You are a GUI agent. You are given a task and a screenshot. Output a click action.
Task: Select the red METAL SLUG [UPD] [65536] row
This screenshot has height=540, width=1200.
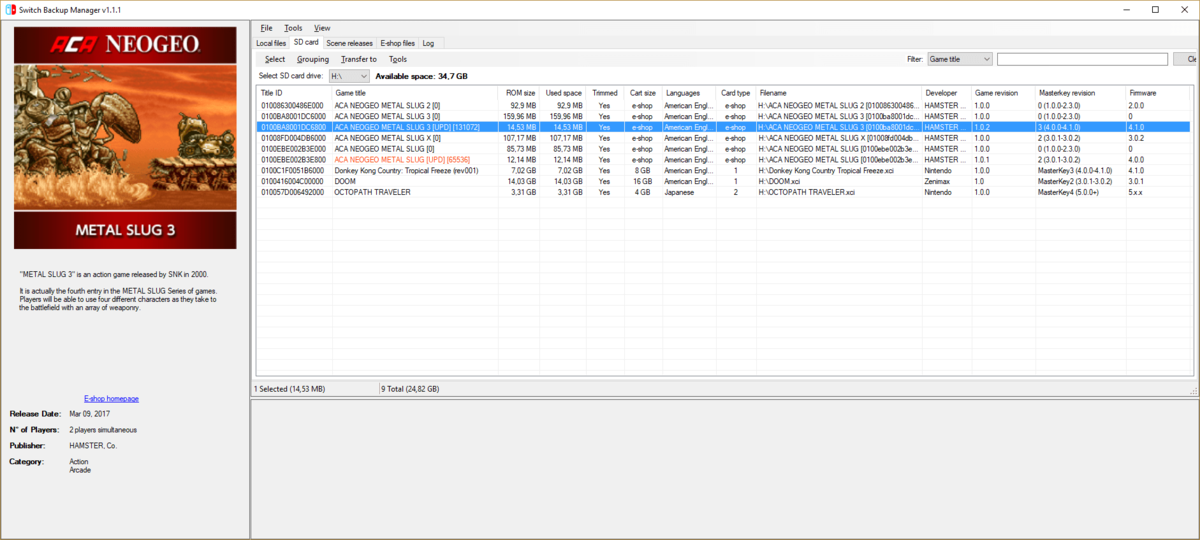[x=723, y=160]
